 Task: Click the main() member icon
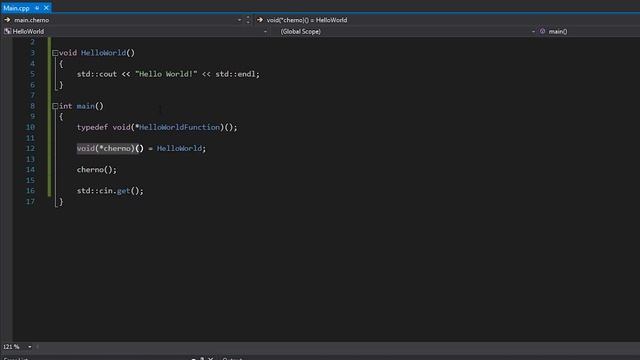click(542, 31)
